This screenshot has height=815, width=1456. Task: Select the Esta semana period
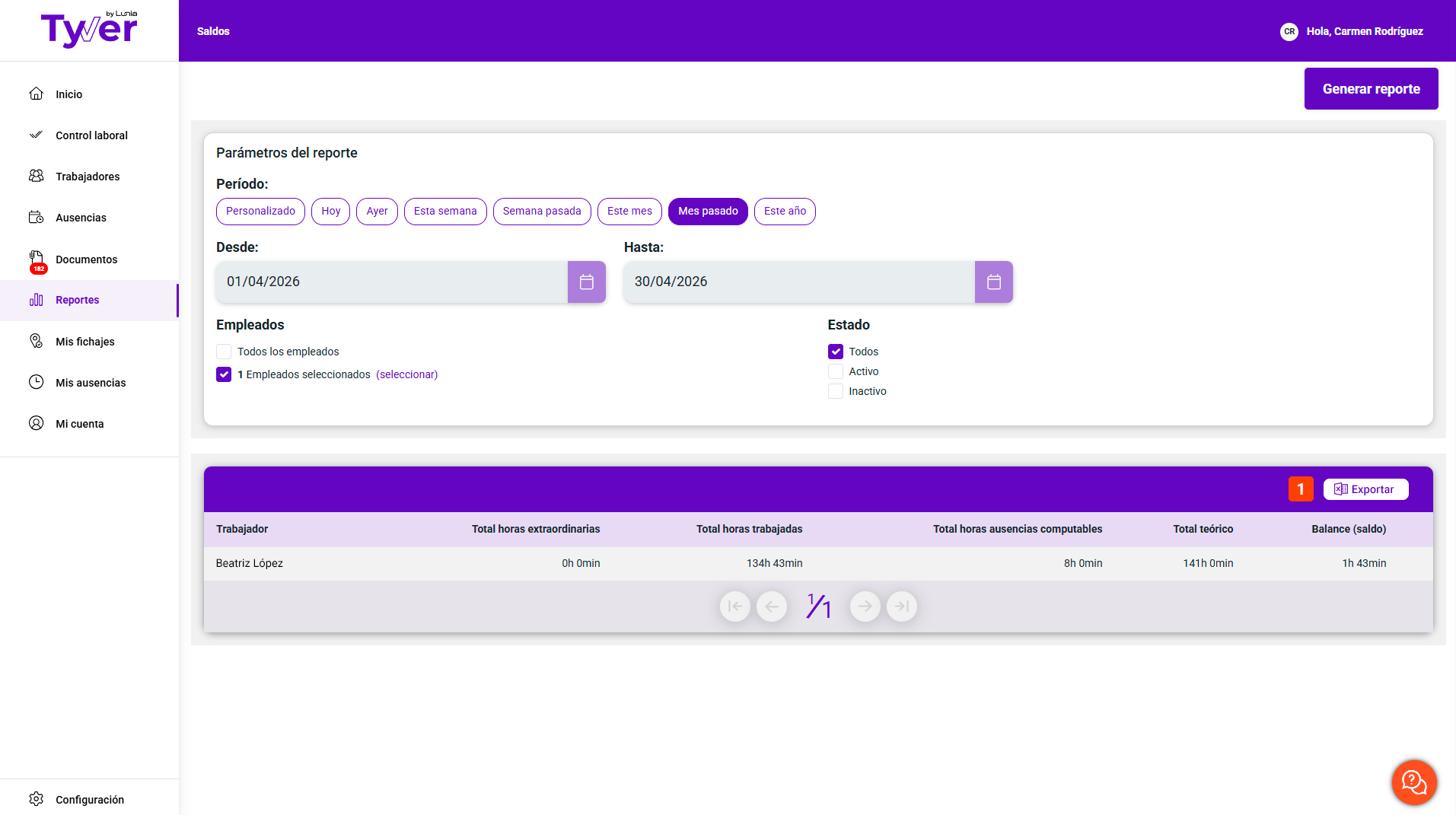[445, 212]
